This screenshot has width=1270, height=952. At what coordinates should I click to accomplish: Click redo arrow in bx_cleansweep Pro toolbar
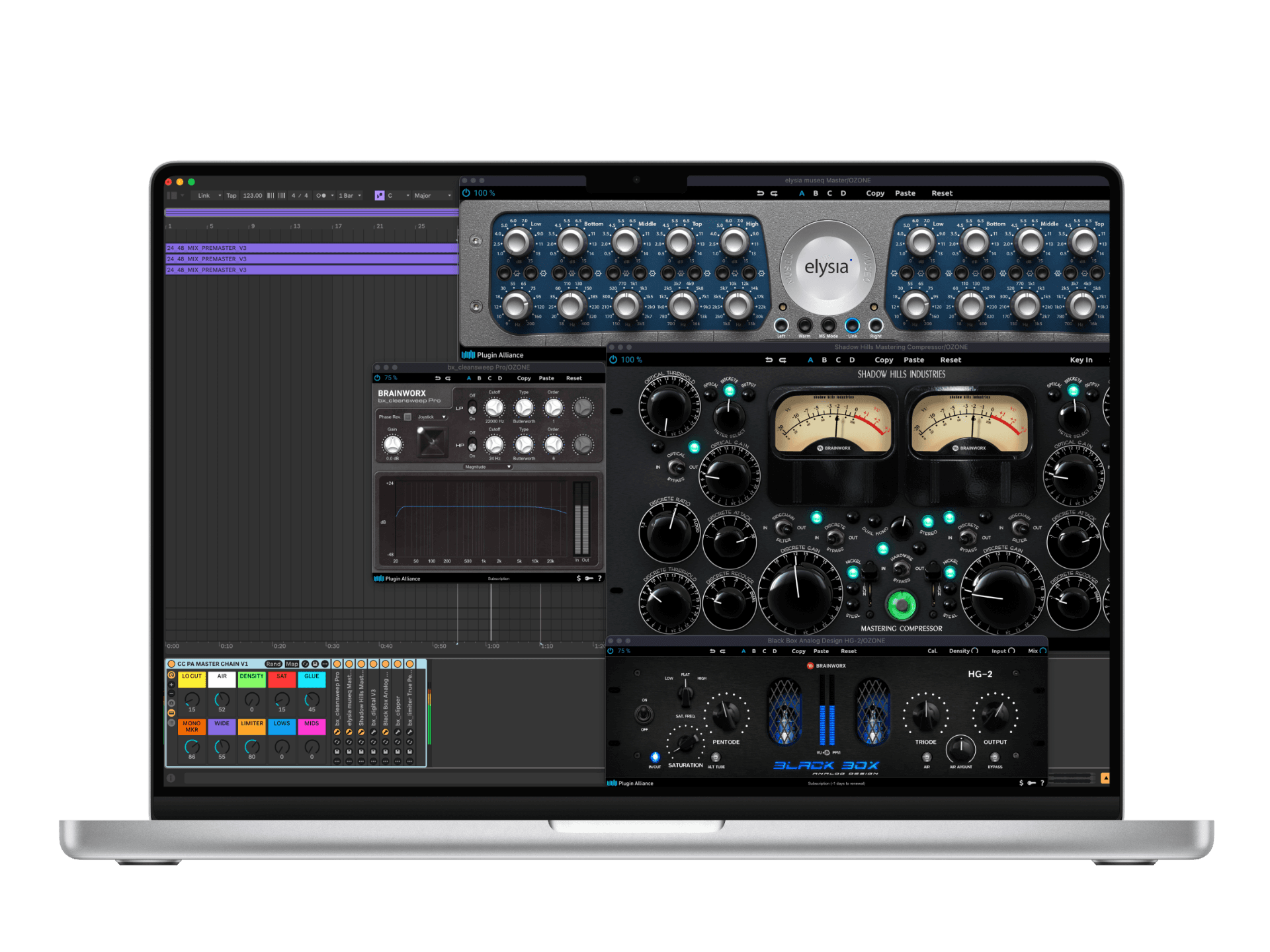tap(448, 378)
